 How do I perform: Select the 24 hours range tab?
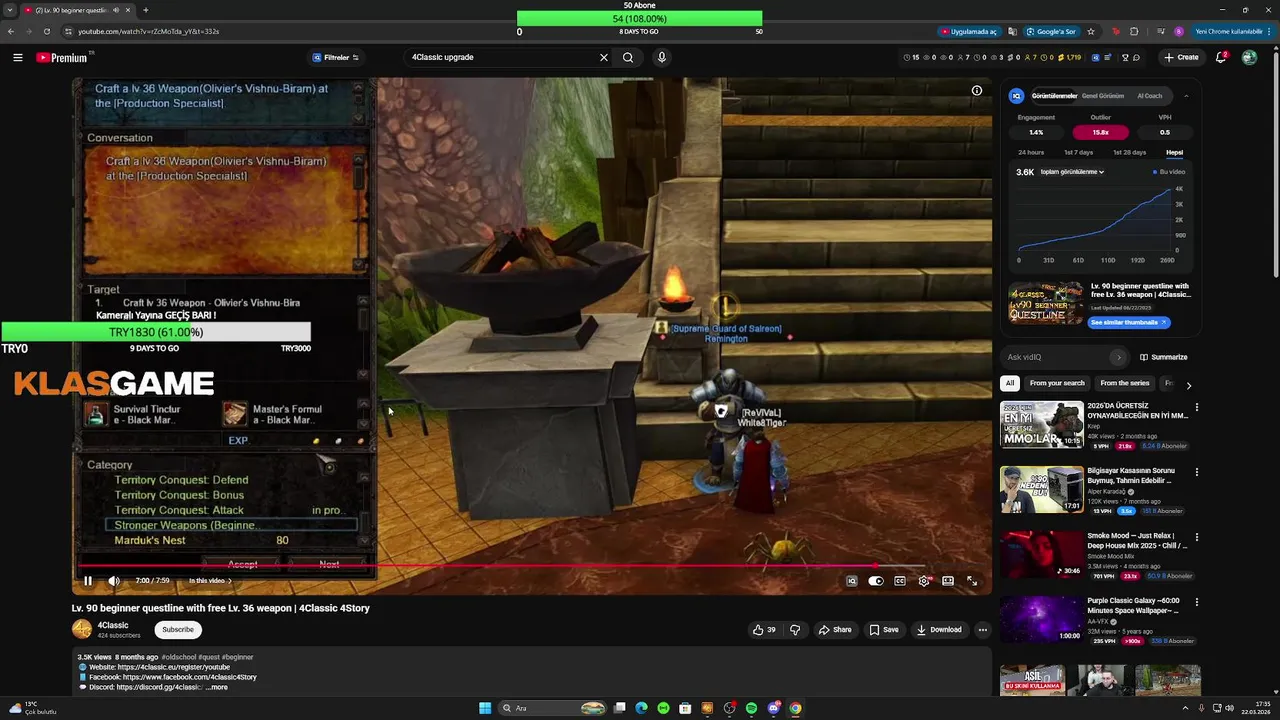tap(1031, 152)
